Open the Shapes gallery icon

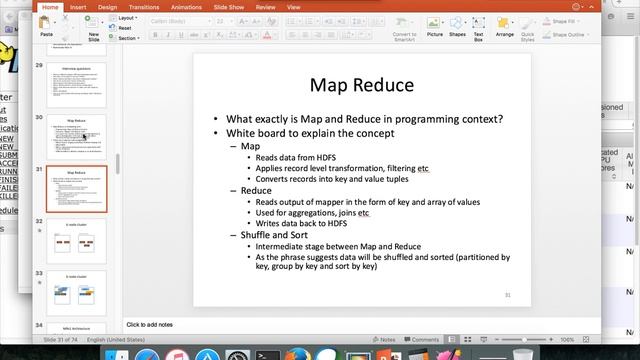[457, 23]
